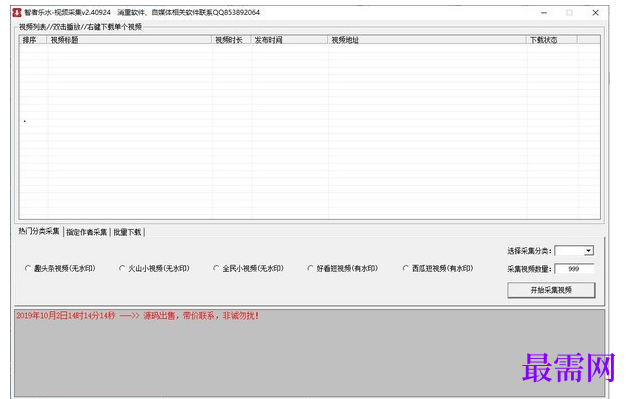Open the 批量下载 tab
Screen dimensions: 634x399
(x=127, y=232)
